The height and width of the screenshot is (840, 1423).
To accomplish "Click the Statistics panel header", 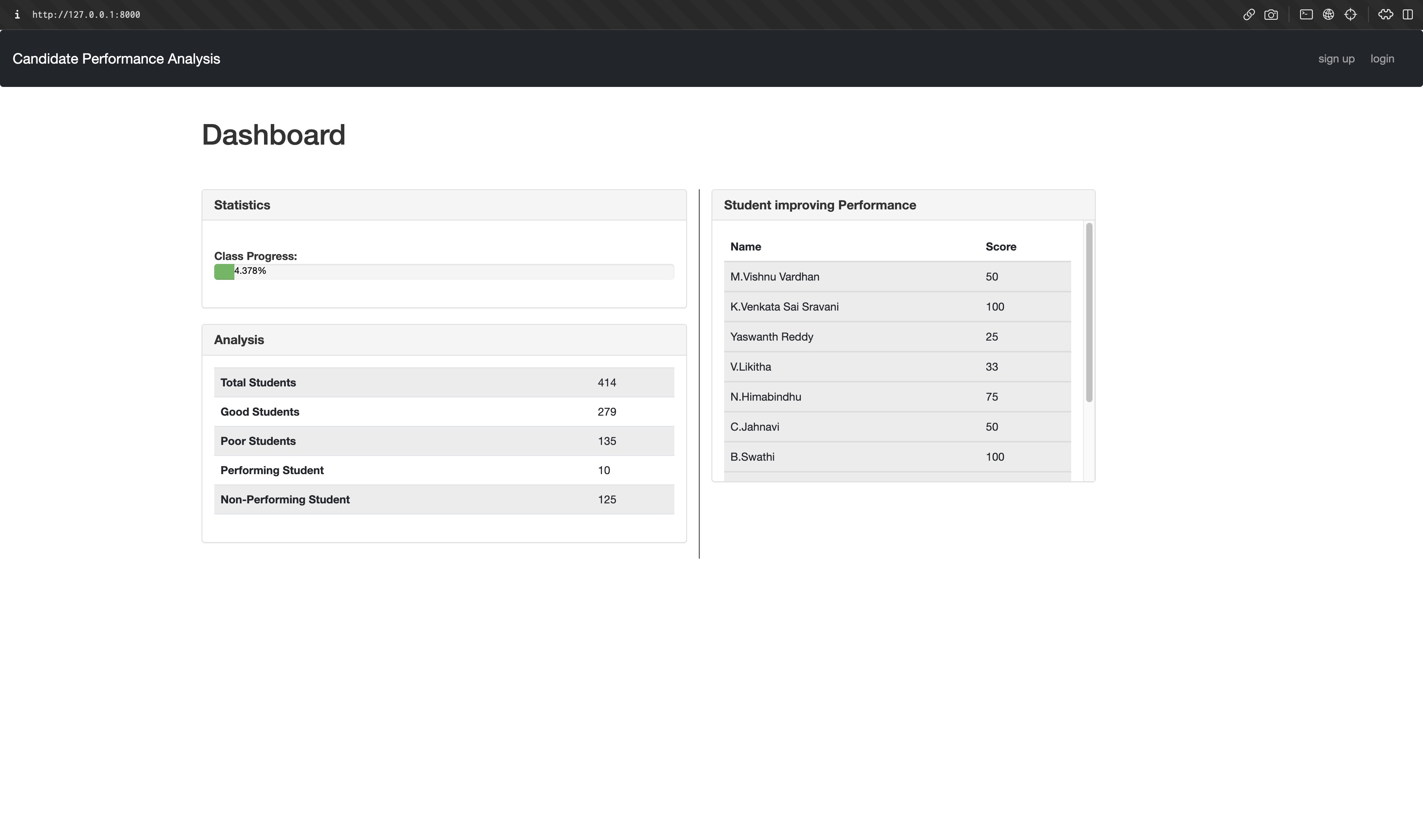I will [444, 205].
